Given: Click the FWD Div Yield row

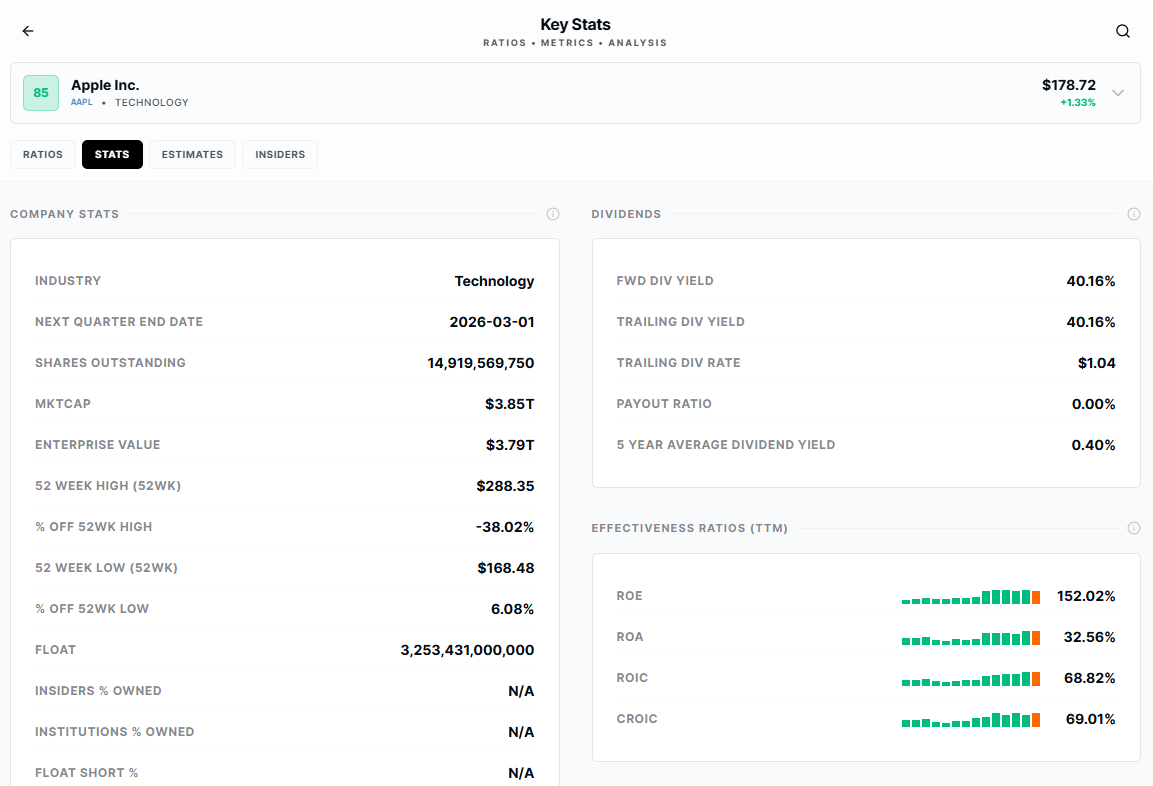Looking at the screenshot, I should (865, 281).
